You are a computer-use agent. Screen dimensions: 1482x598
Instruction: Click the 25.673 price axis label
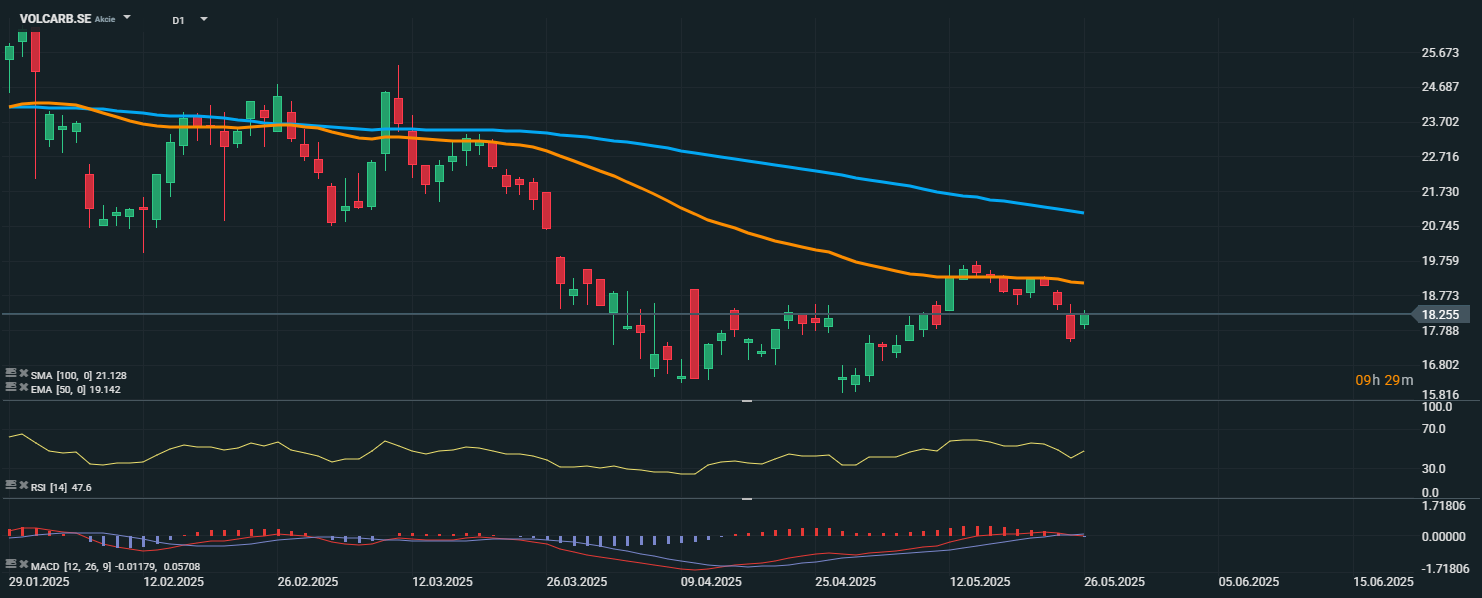[1439, 53]
